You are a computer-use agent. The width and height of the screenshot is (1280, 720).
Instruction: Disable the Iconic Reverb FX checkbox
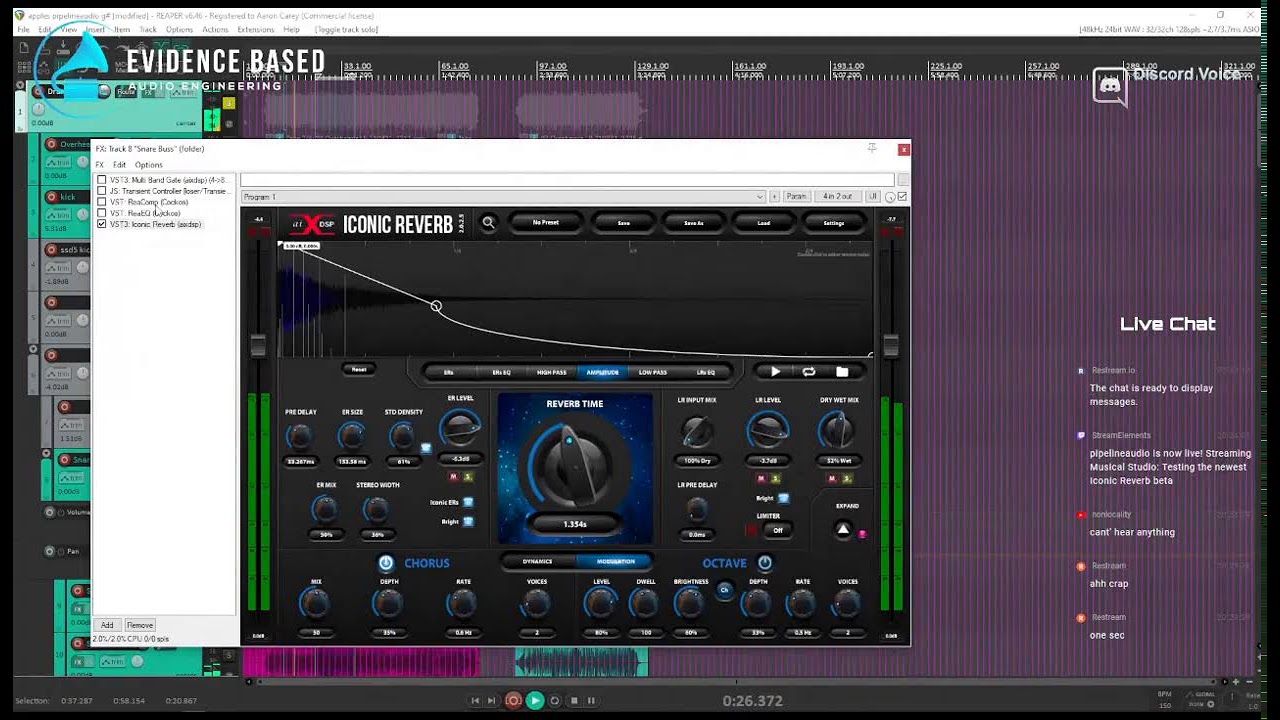coord(102,224)
